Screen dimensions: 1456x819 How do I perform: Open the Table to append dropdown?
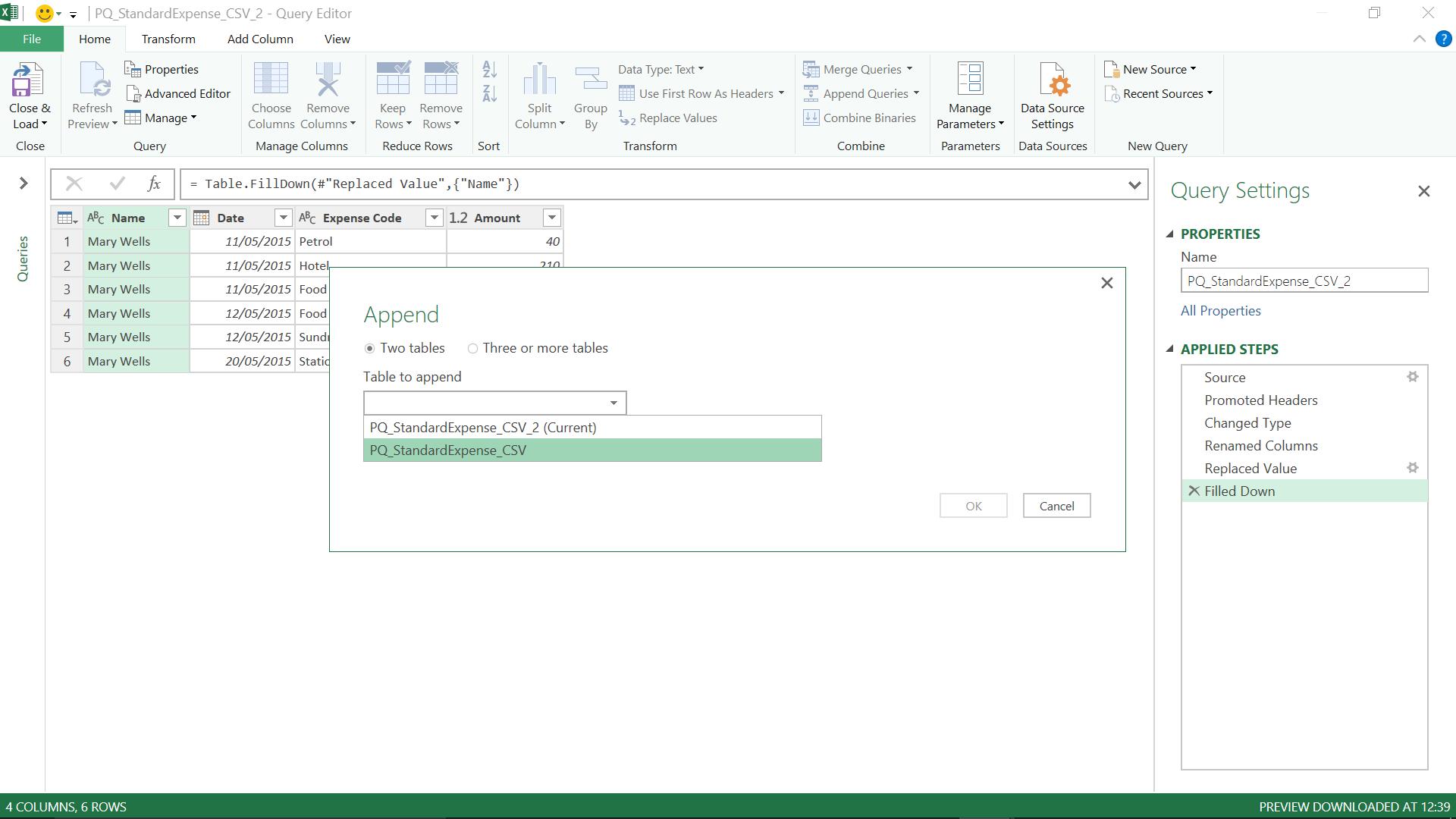[x=495, y=403]
